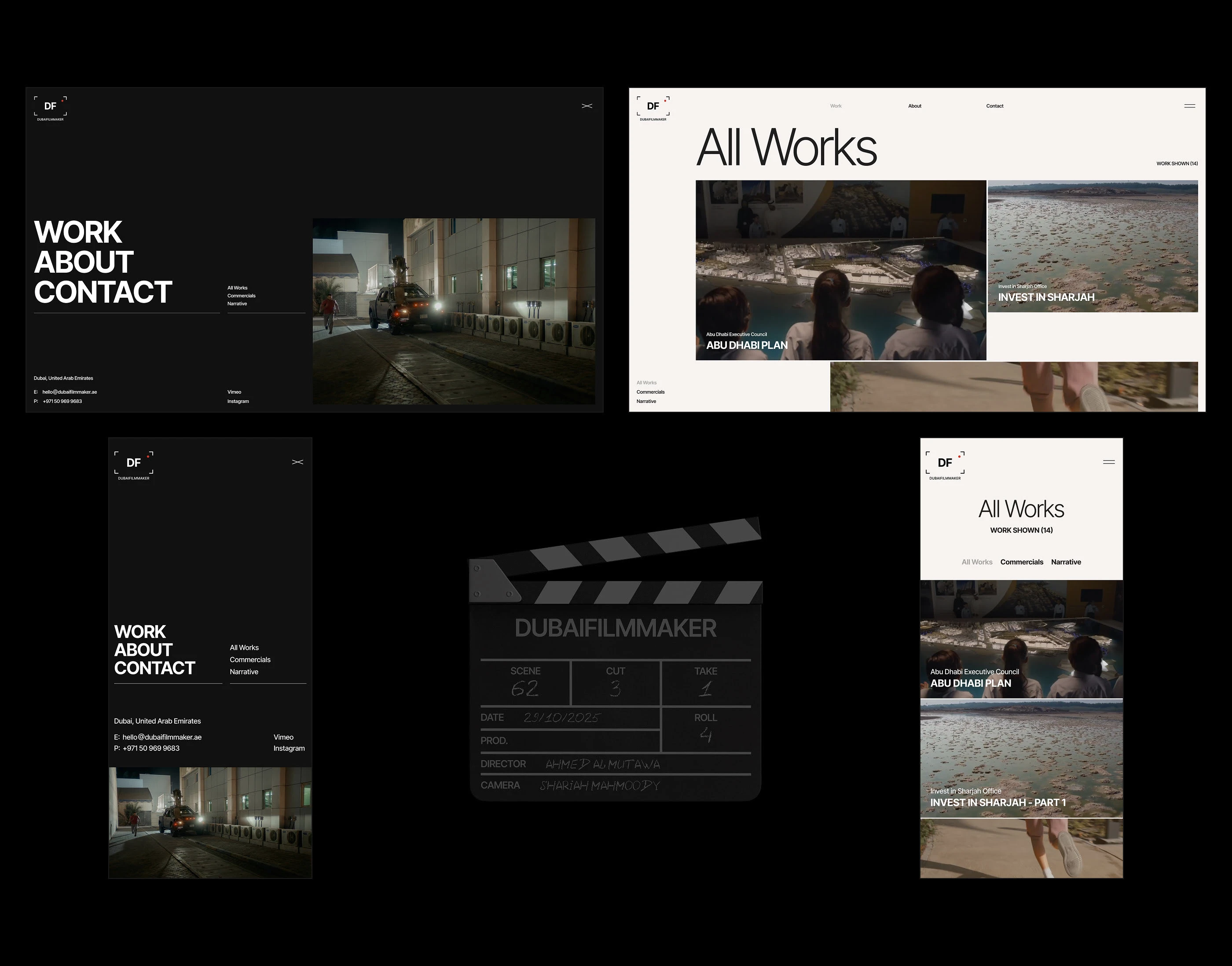Click DF logo on dark mobile menu

(133, 464)
